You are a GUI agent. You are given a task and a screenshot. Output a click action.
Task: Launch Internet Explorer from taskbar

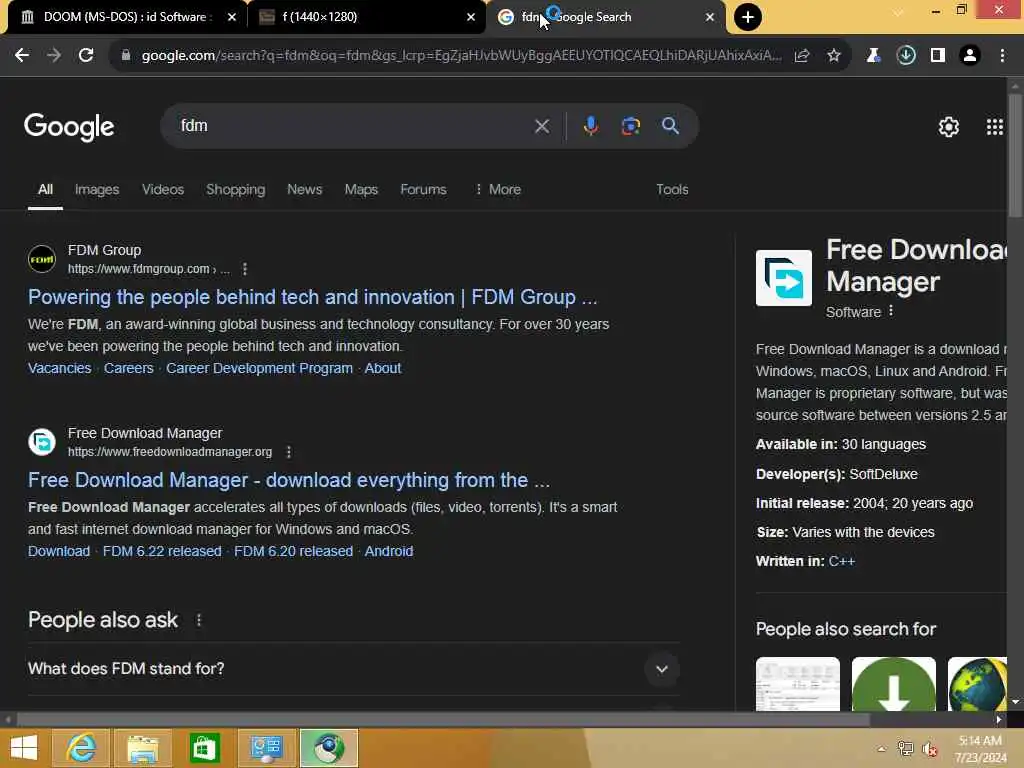point(80,748)
